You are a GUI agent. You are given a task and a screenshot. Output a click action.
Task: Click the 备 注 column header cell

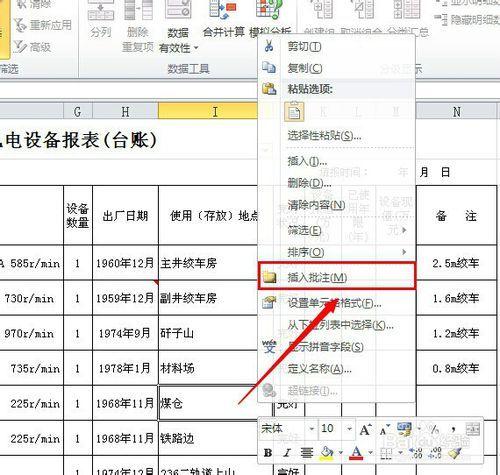tap(456, 216)
